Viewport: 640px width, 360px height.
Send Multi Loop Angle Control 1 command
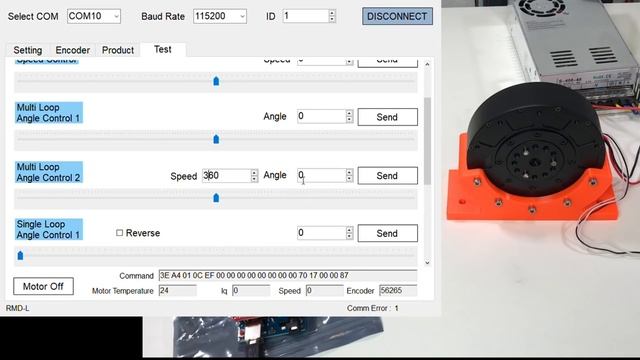point(387,117)
